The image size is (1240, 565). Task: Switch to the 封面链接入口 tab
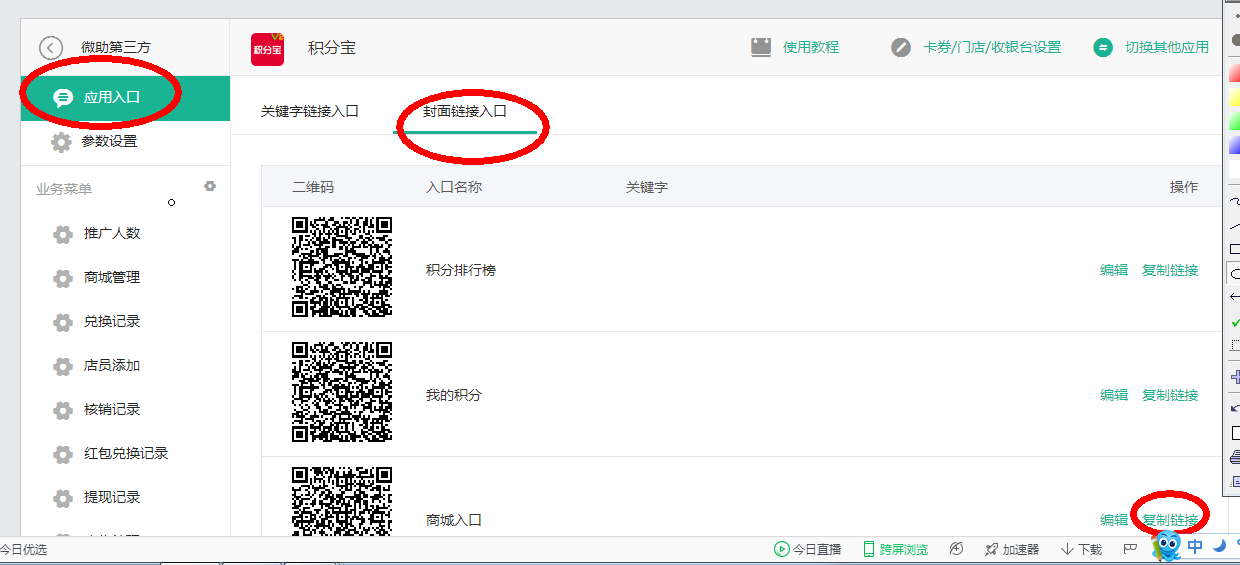465,112
